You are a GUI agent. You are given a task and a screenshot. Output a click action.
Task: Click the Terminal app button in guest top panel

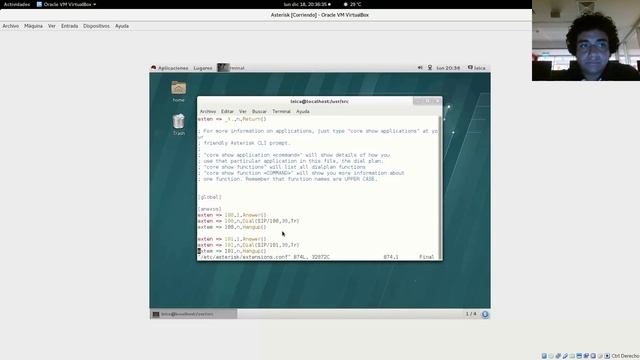click(x=231, y=68)
